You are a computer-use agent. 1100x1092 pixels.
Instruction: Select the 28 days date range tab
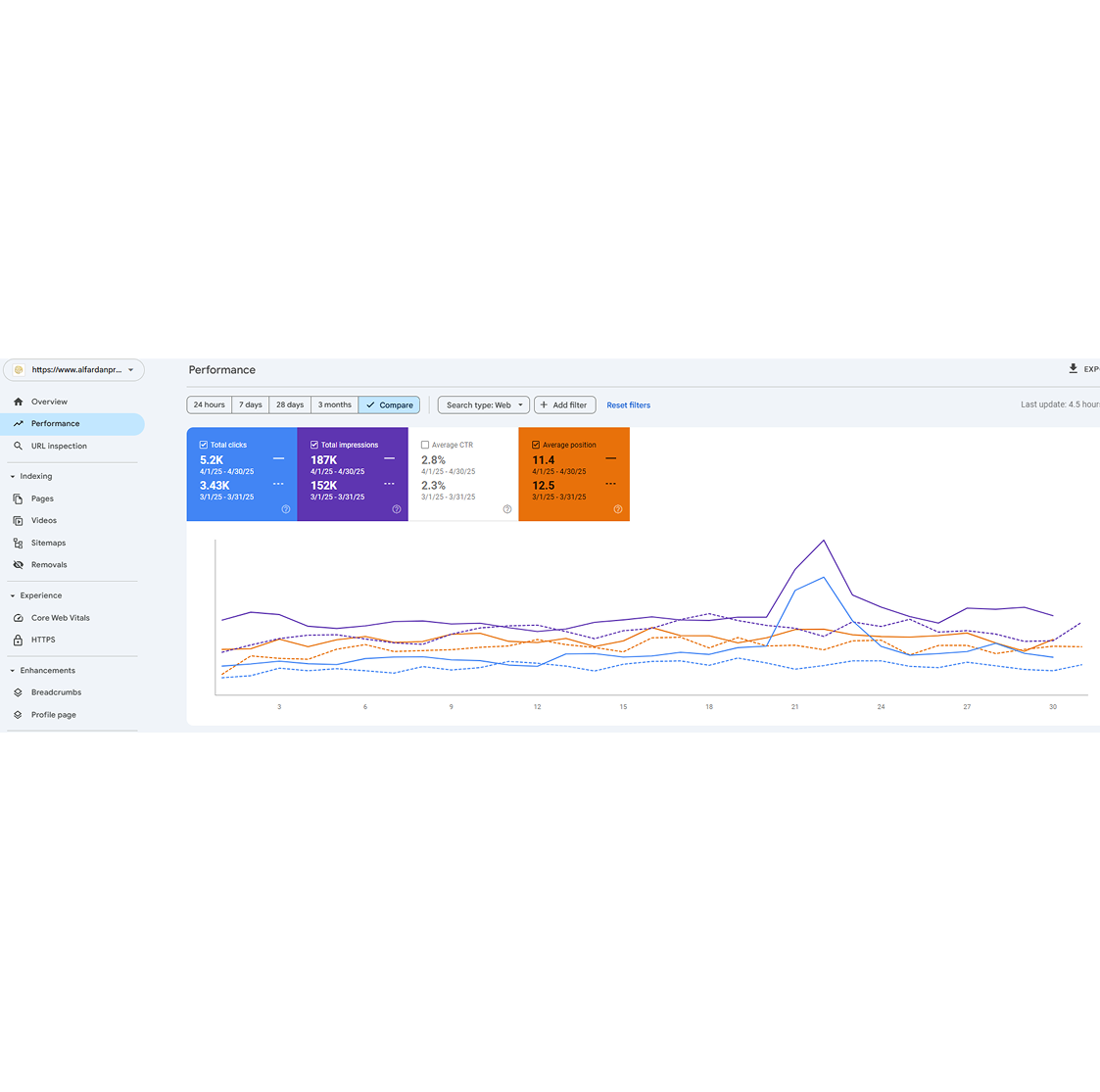[x=289, y=404]
